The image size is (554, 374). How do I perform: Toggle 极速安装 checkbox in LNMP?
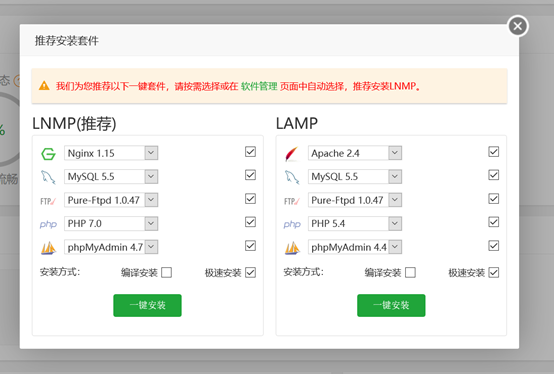tap(250, 273)
